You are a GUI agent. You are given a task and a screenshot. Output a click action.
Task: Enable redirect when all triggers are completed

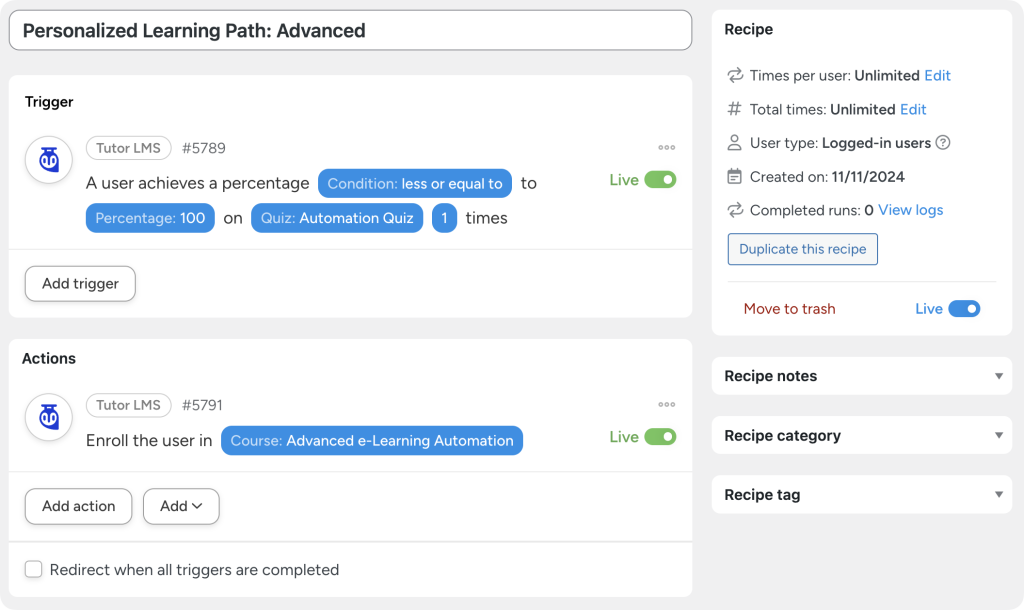tap(33, 569)
